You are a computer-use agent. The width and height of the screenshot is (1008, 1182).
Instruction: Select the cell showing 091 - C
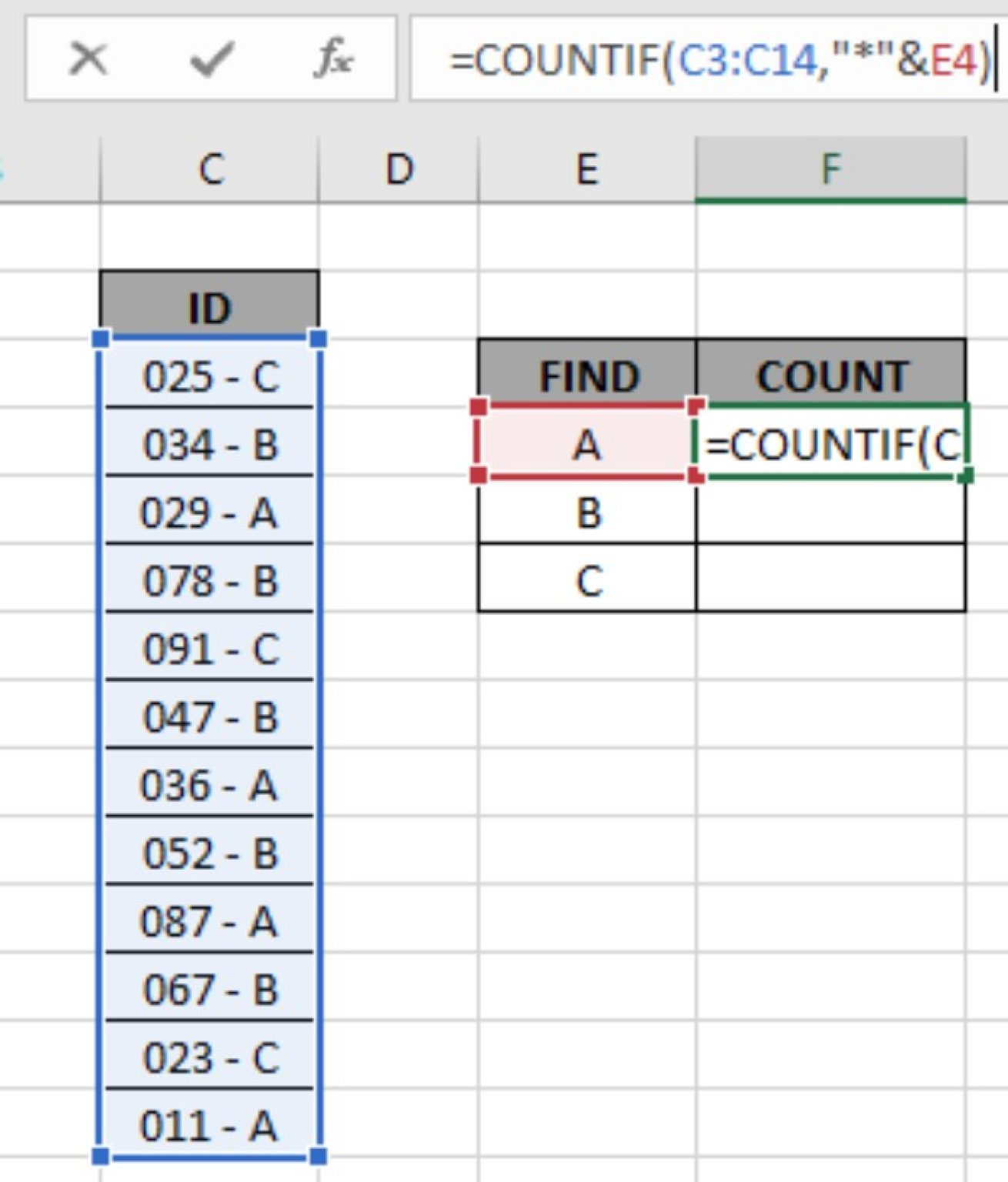[x=212, y=649]
